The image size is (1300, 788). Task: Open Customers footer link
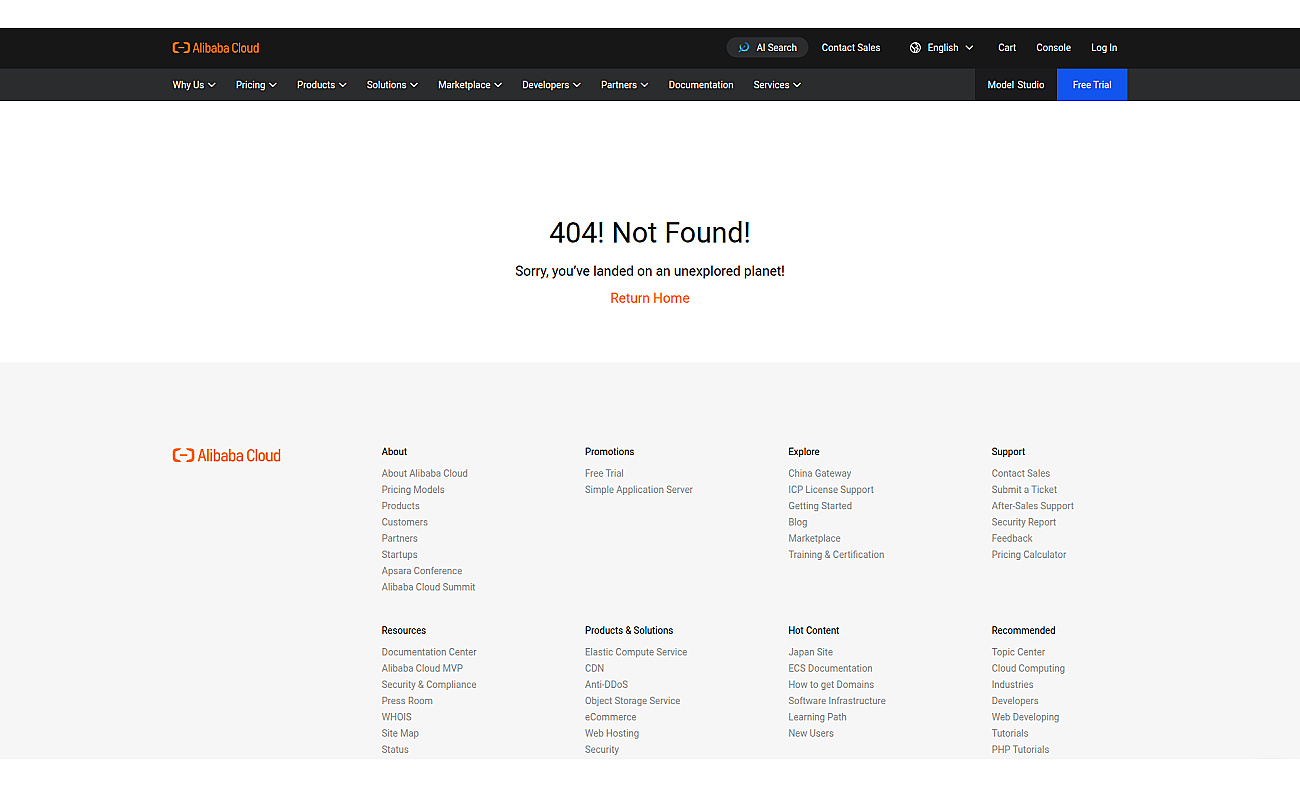point(405,522)
